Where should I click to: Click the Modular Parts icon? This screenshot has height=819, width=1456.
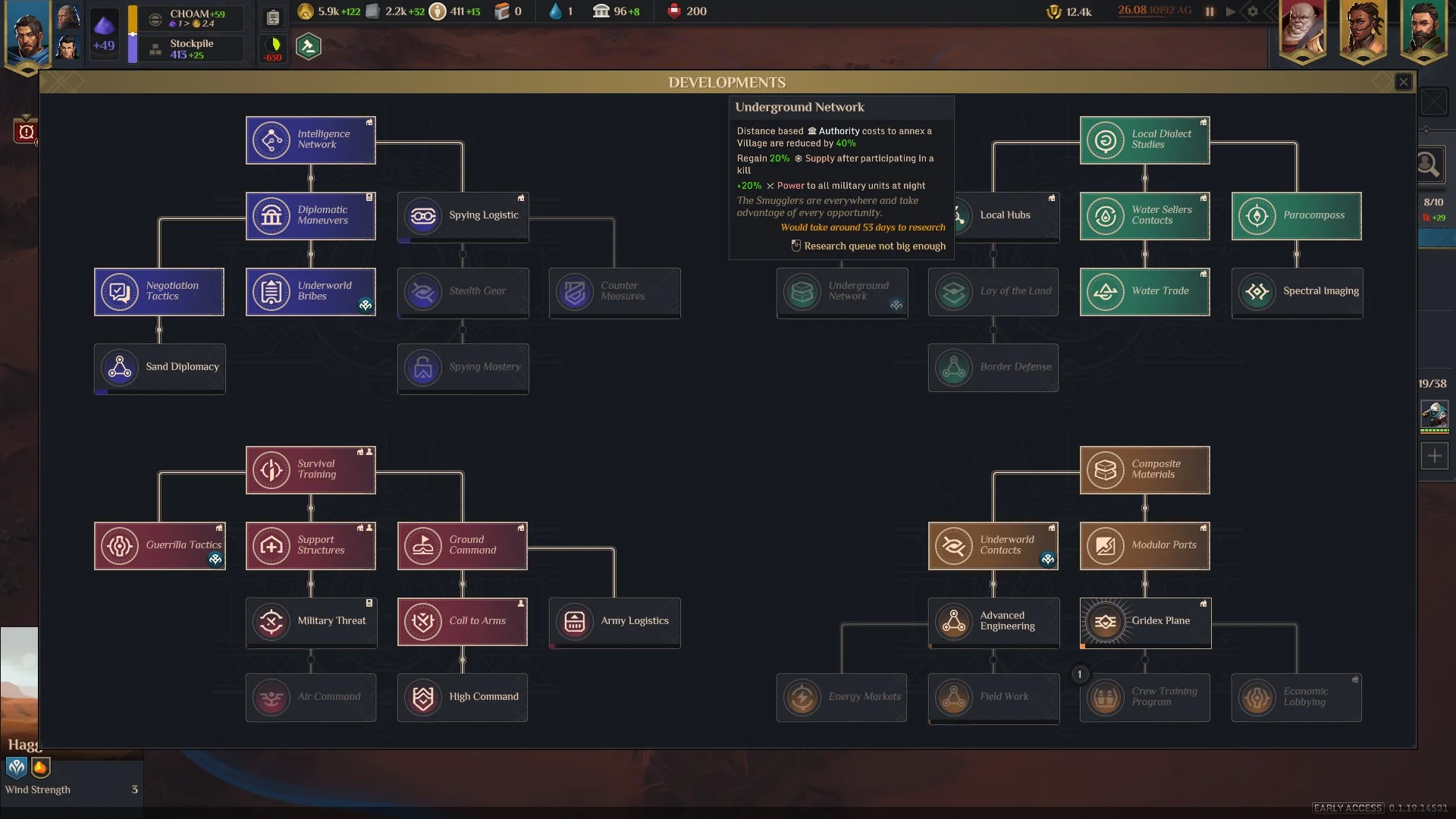pyautogui.click(x=1106, y=546)
